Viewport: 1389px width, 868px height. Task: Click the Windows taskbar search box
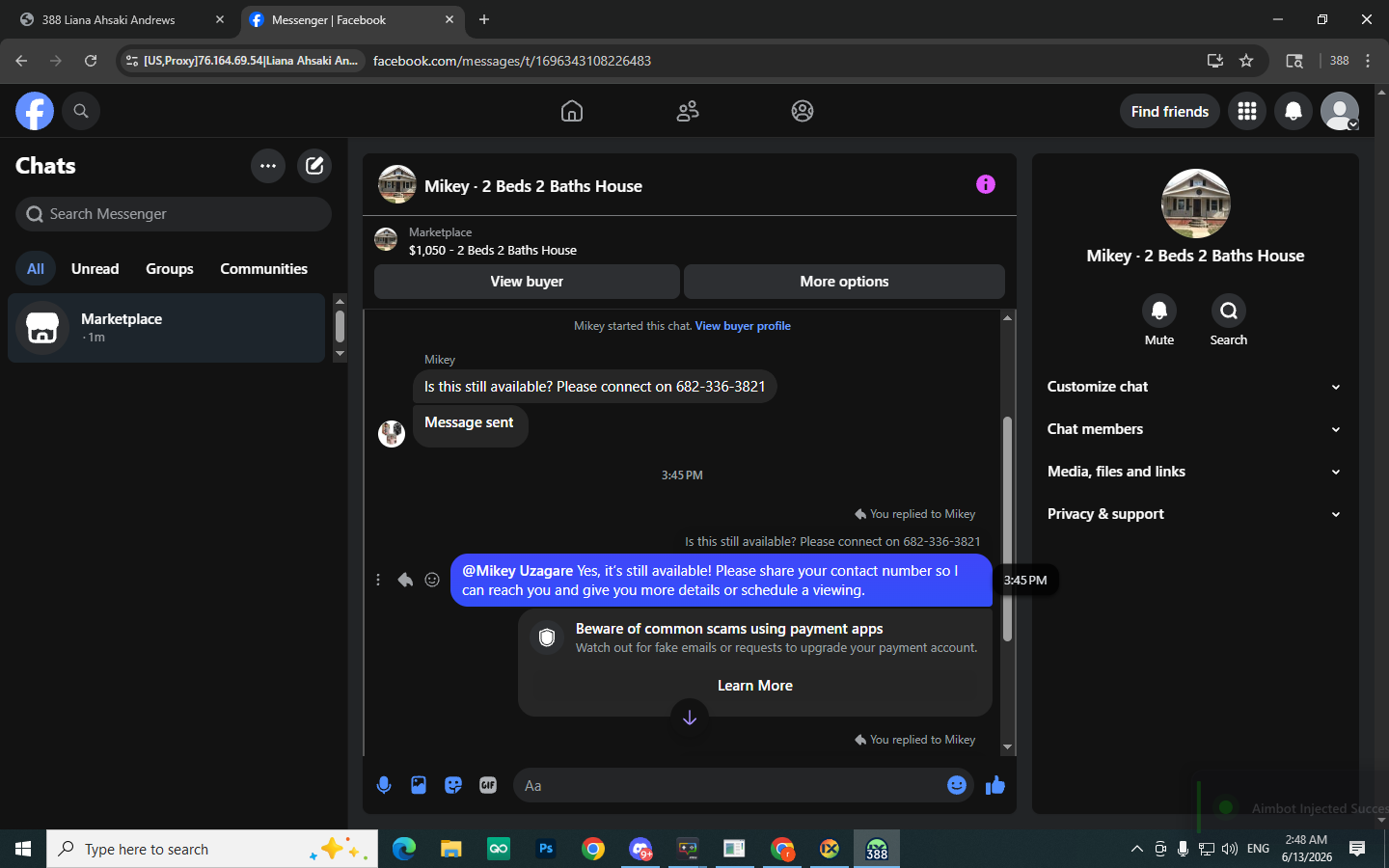[x=212, y=849]
